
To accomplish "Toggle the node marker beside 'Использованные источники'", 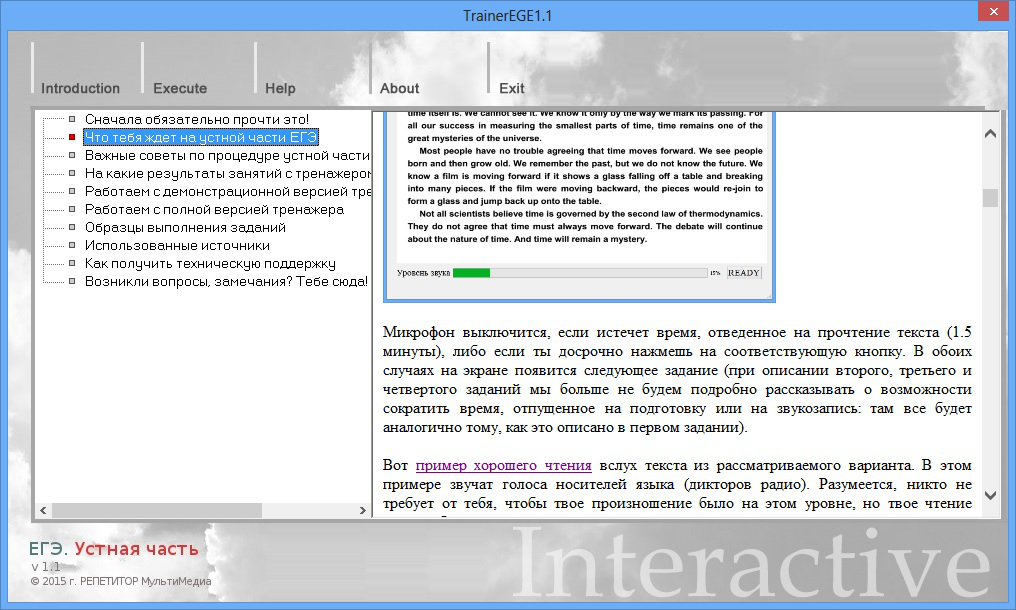I will tap(72, 244).
